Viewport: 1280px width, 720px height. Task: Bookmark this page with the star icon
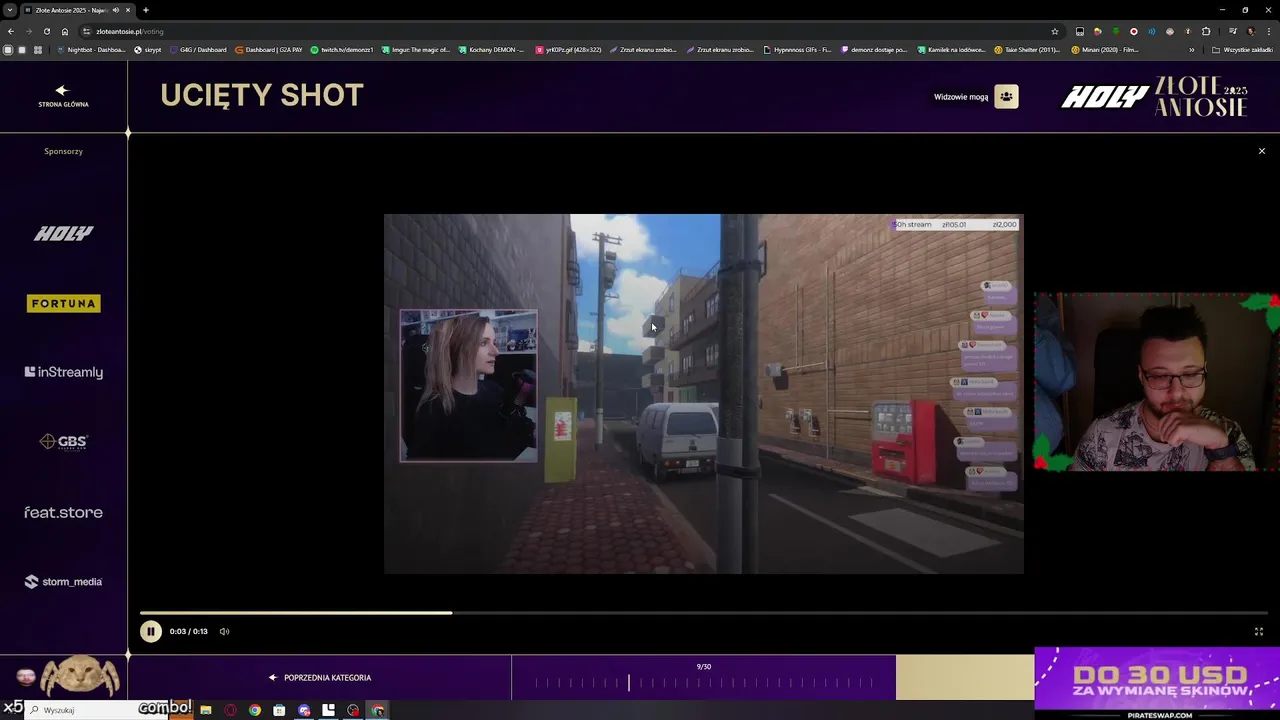tap(1055, 31)
